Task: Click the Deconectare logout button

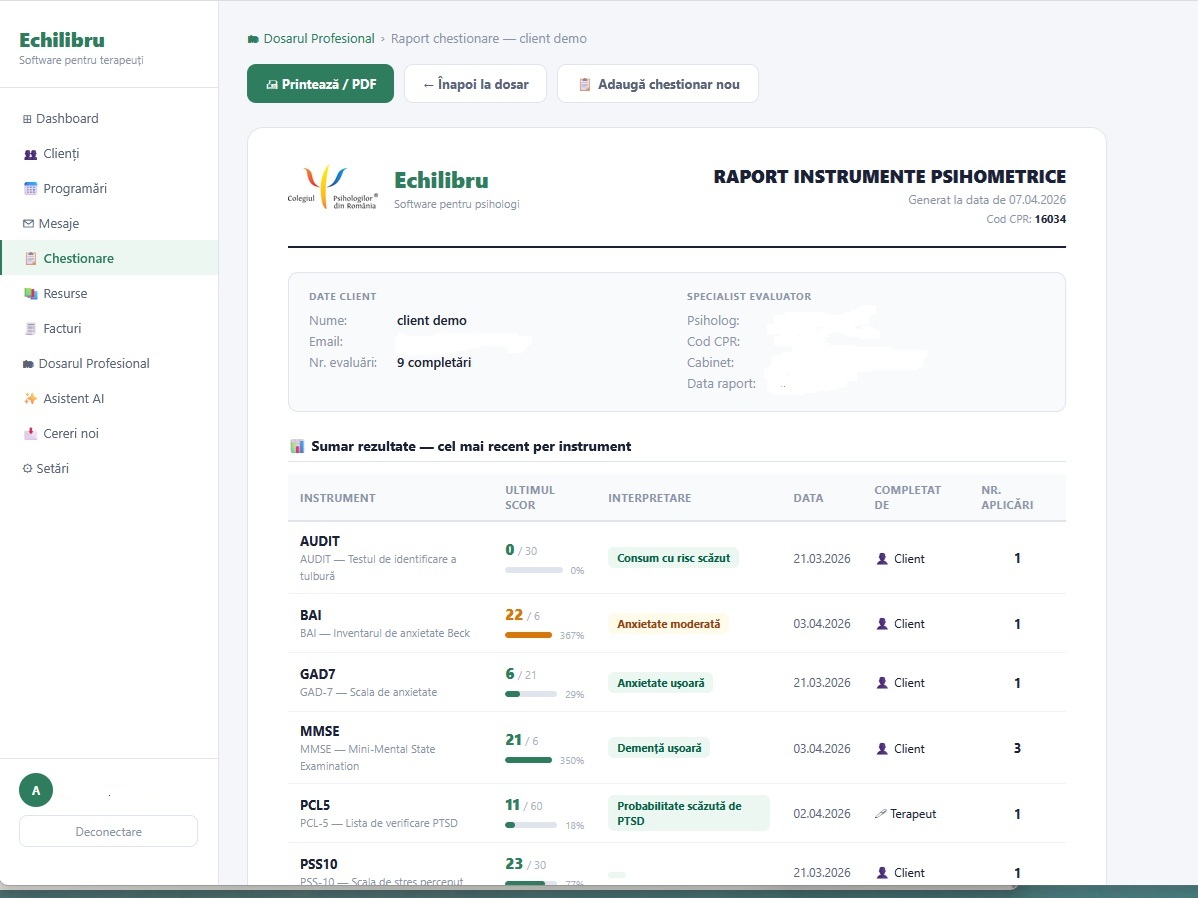Action: (x=108, y=831)
